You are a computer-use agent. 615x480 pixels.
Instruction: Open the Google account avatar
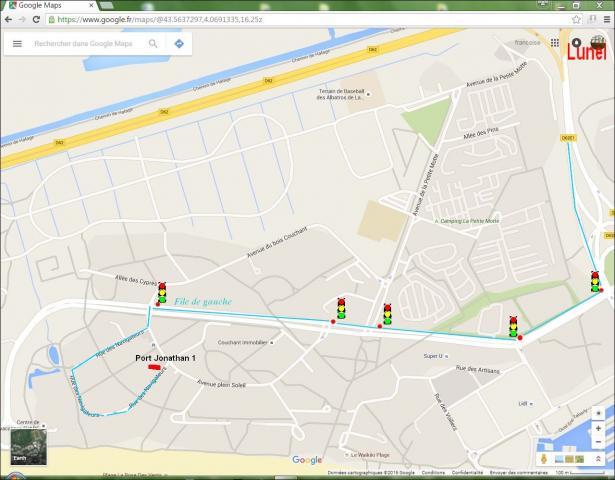point(598,42)
